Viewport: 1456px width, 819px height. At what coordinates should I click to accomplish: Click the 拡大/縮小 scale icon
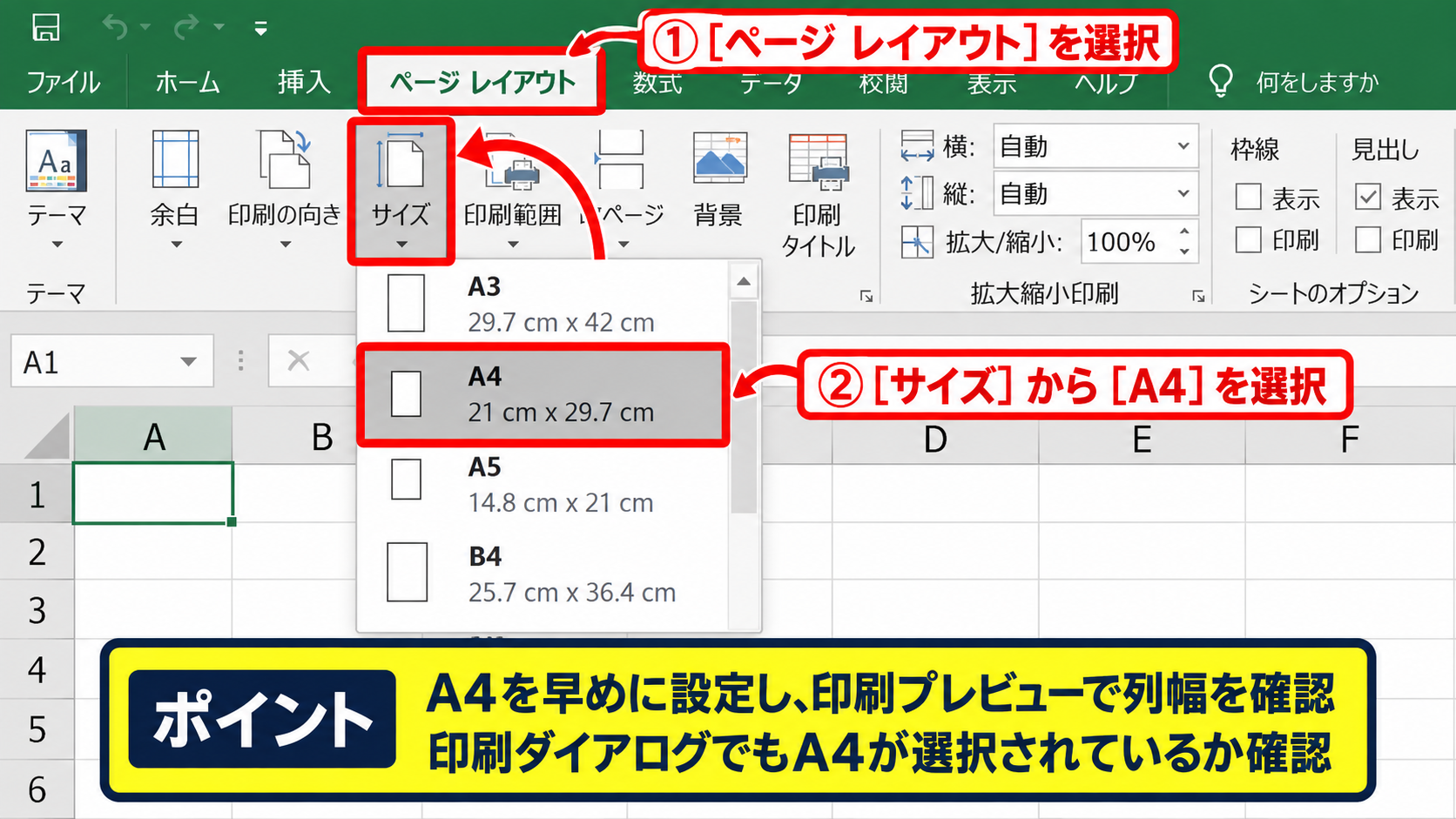click(917, 241)
